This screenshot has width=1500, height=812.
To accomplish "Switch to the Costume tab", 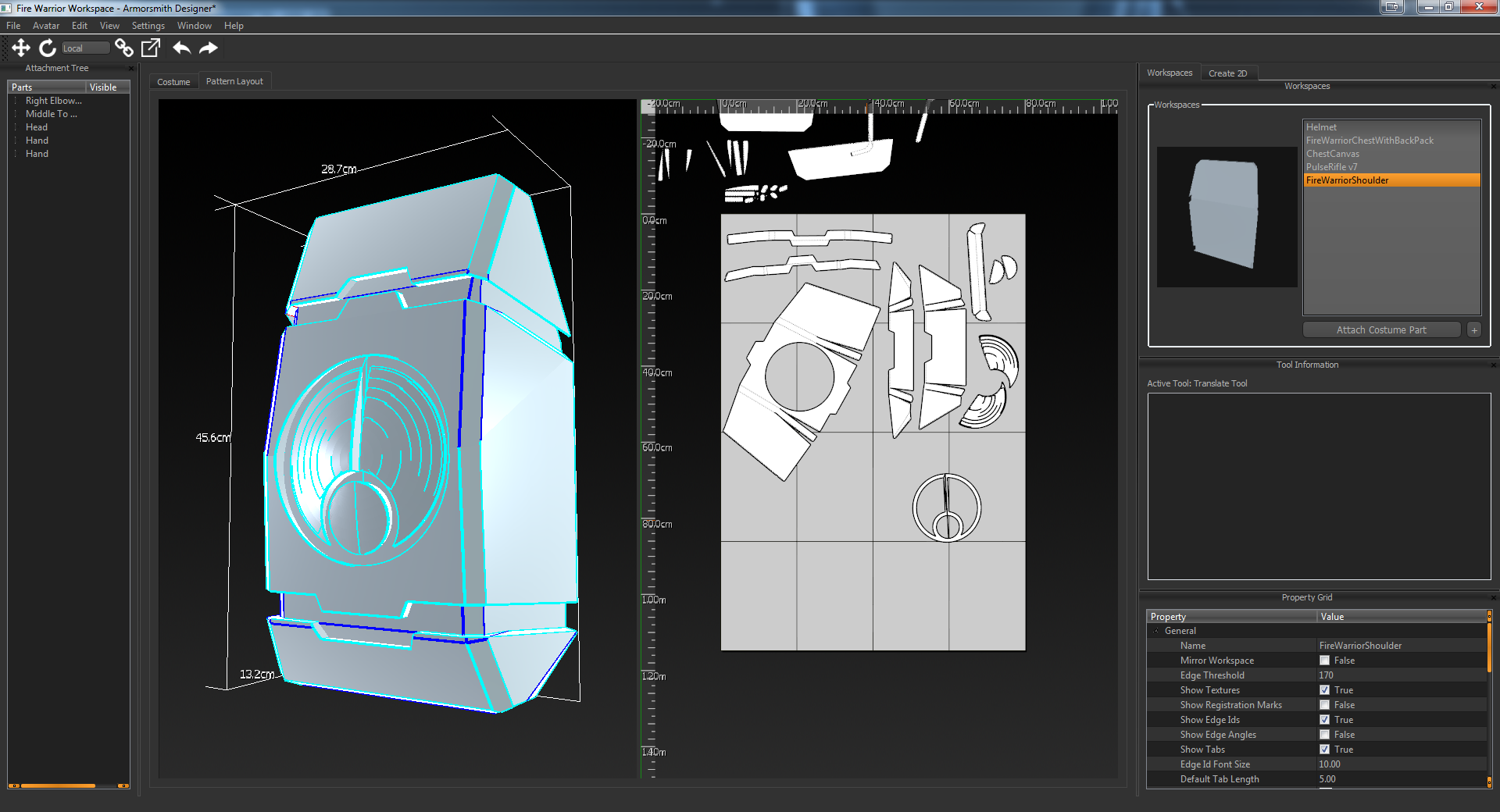I will click(173, 82).
